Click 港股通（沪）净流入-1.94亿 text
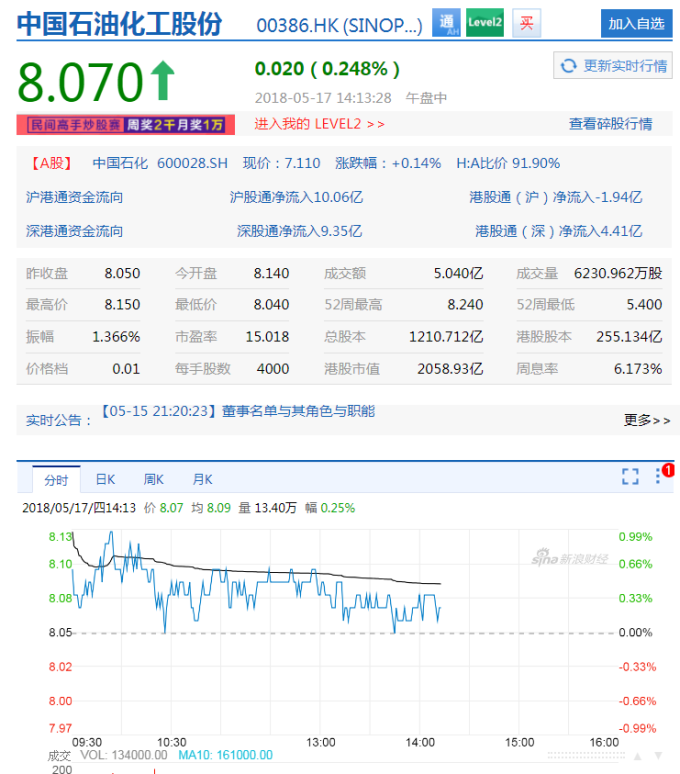This screenshot has height=774, width=680. coord(556,197)
